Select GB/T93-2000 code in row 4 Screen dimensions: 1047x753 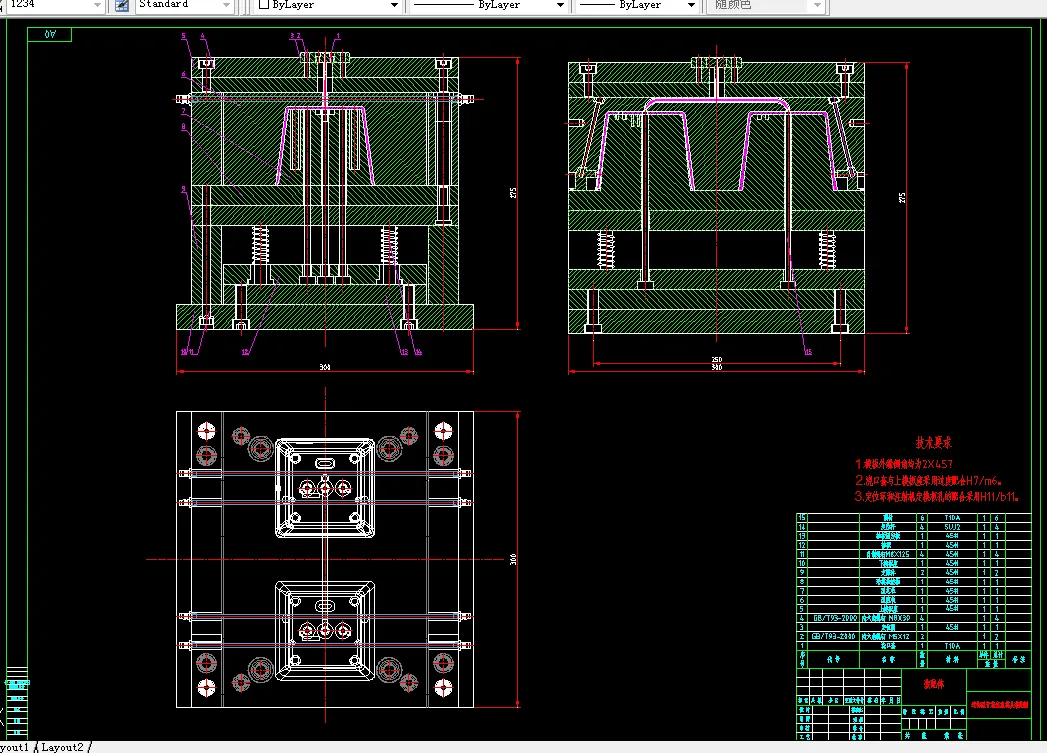(x=834, y=618)
